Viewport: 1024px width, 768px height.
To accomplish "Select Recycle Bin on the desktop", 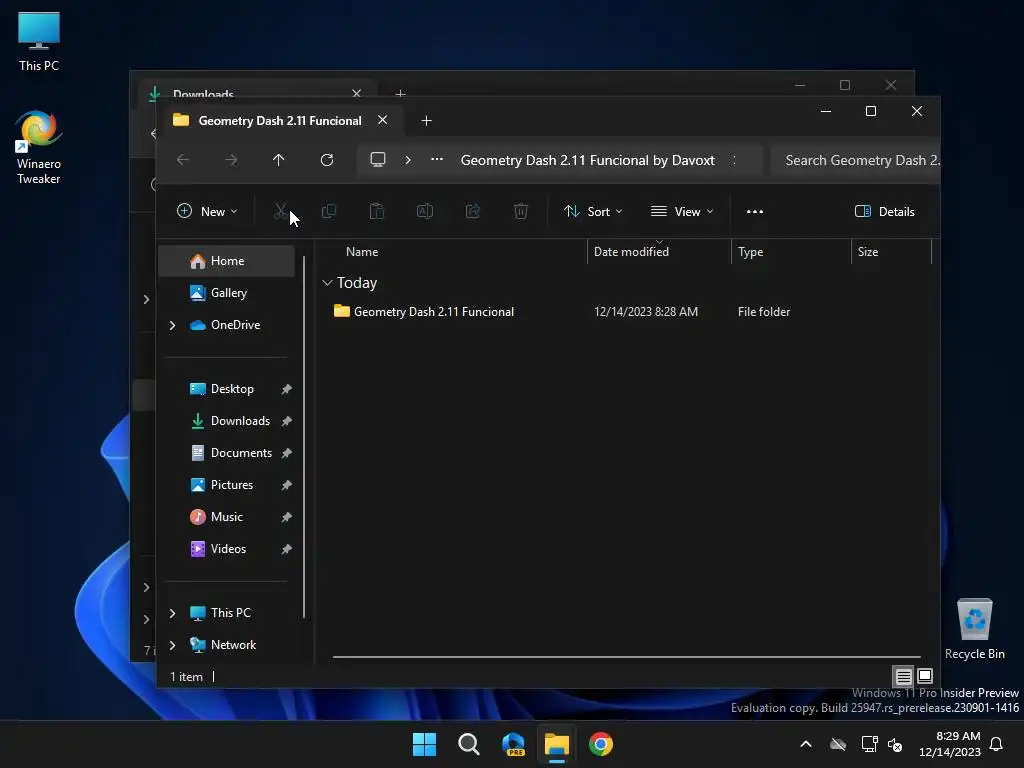I will tap(974, 629).
